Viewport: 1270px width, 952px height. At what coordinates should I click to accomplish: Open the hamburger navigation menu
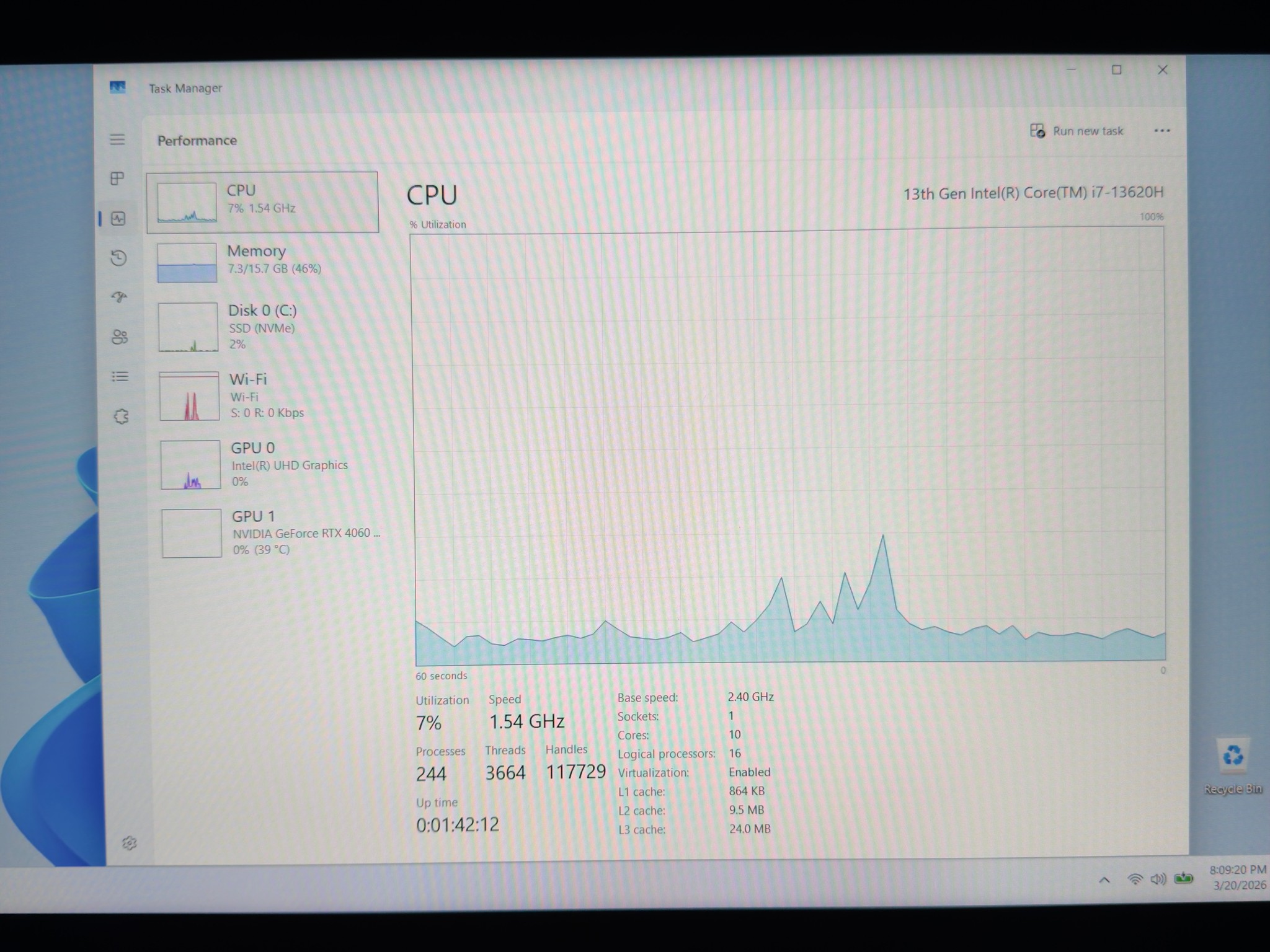[x=117, y=139]
